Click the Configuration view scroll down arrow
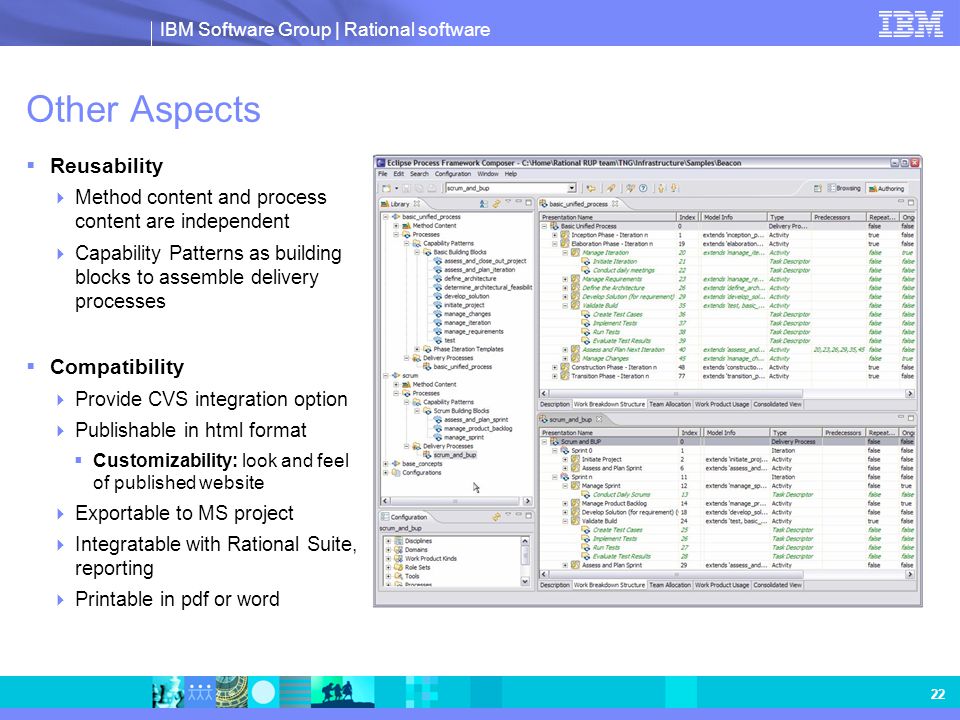The height and width of the screenshot is (720, 960). coord(525,581)
